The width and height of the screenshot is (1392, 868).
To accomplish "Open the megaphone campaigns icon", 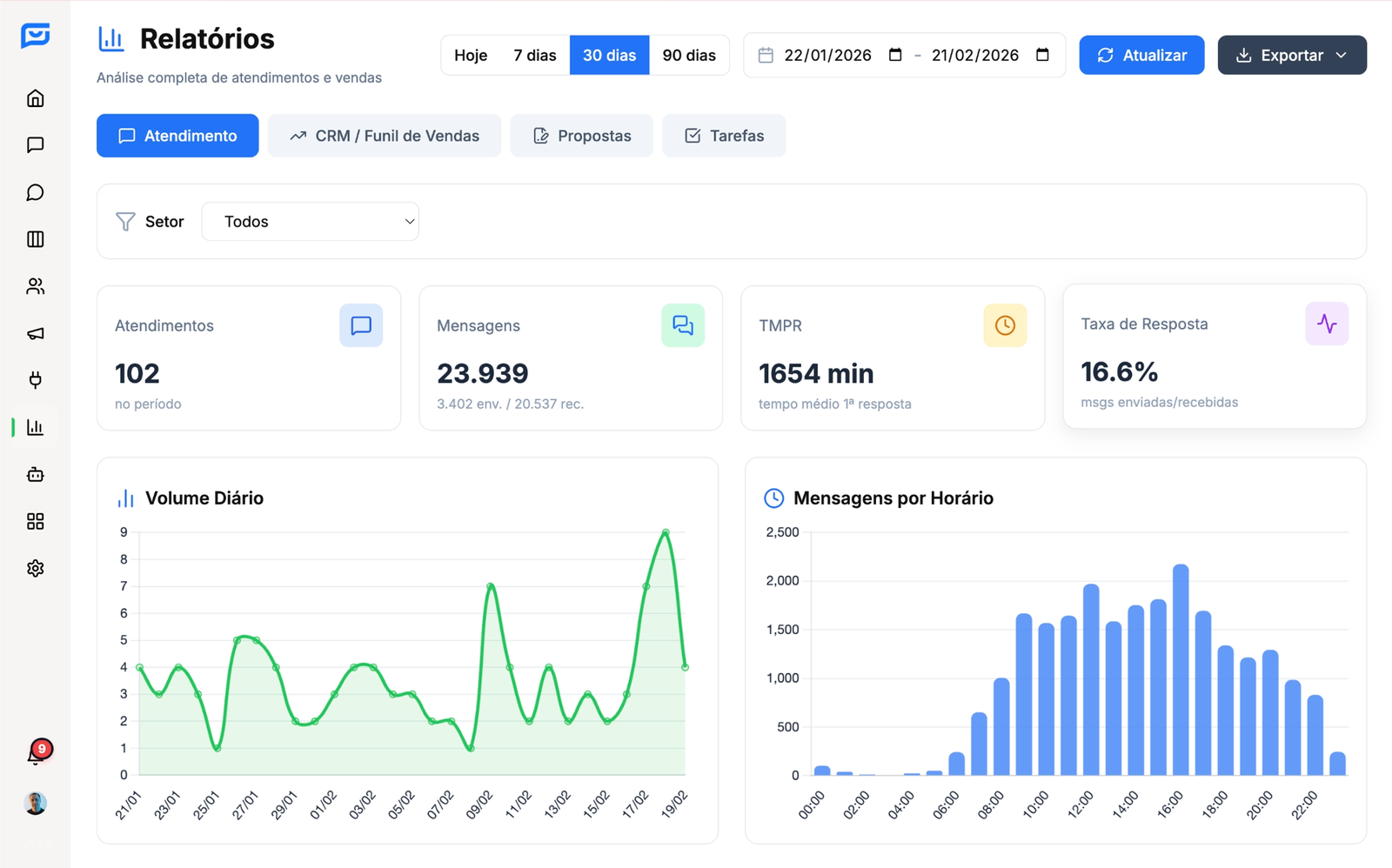I will click(x=35, y=333).
